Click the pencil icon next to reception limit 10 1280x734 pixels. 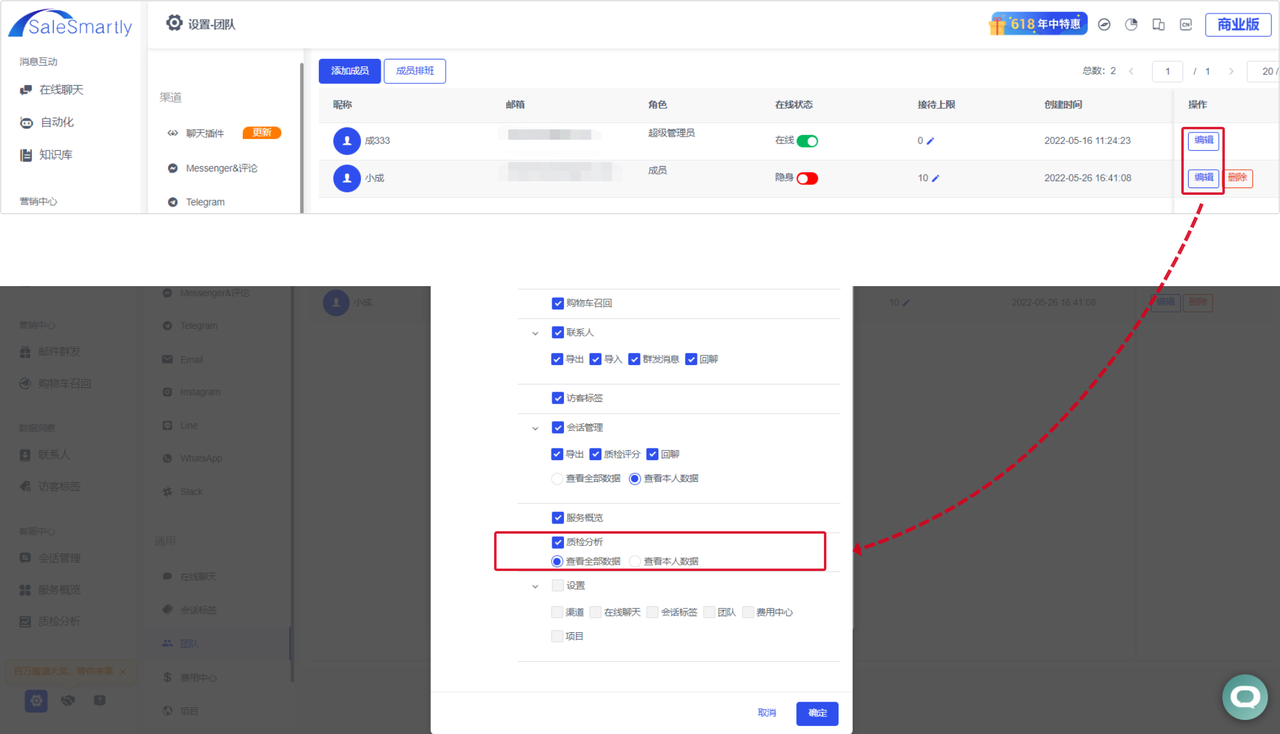pos(936,178)
